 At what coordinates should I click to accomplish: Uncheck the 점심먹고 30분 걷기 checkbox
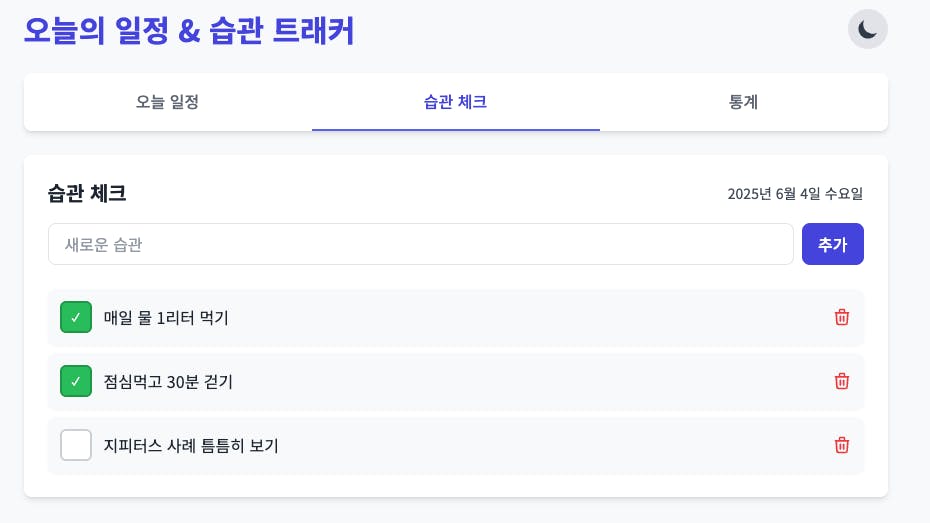coord(76,381)
